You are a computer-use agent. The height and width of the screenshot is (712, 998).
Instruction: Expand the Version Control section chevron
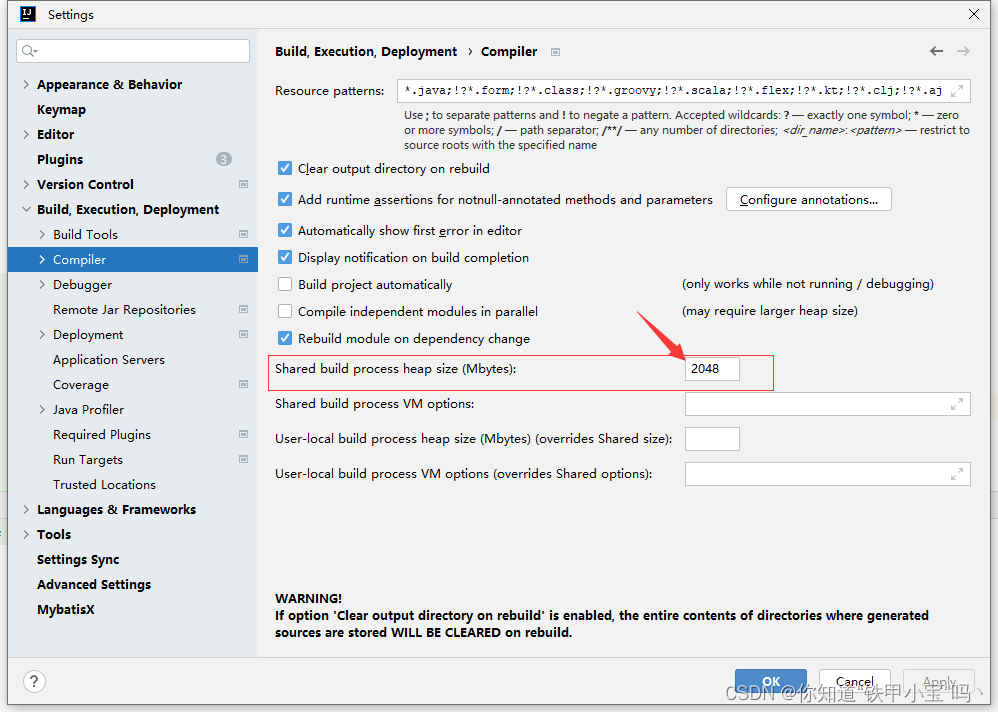pos(26,185)
